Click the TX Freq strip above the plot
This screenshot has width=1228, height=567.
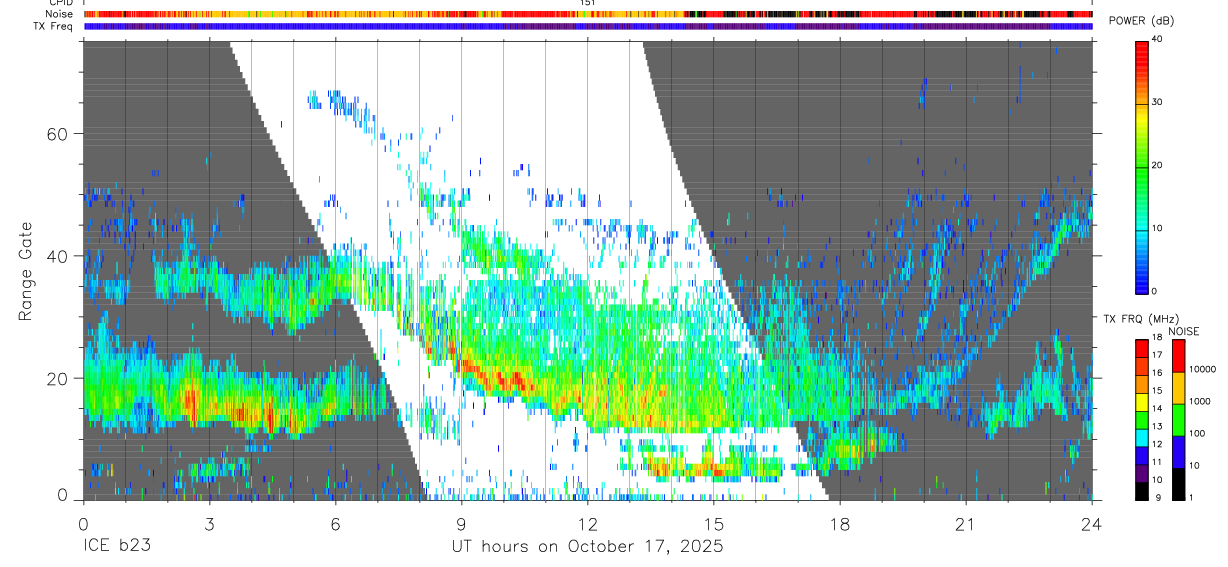(x=588, y=26)
